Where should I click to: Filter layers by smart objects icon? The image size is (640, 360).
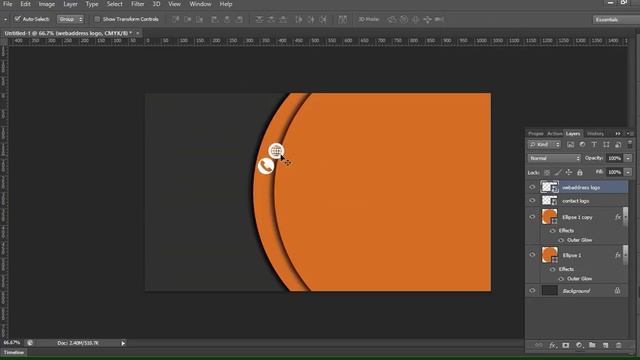coord(618,144)
